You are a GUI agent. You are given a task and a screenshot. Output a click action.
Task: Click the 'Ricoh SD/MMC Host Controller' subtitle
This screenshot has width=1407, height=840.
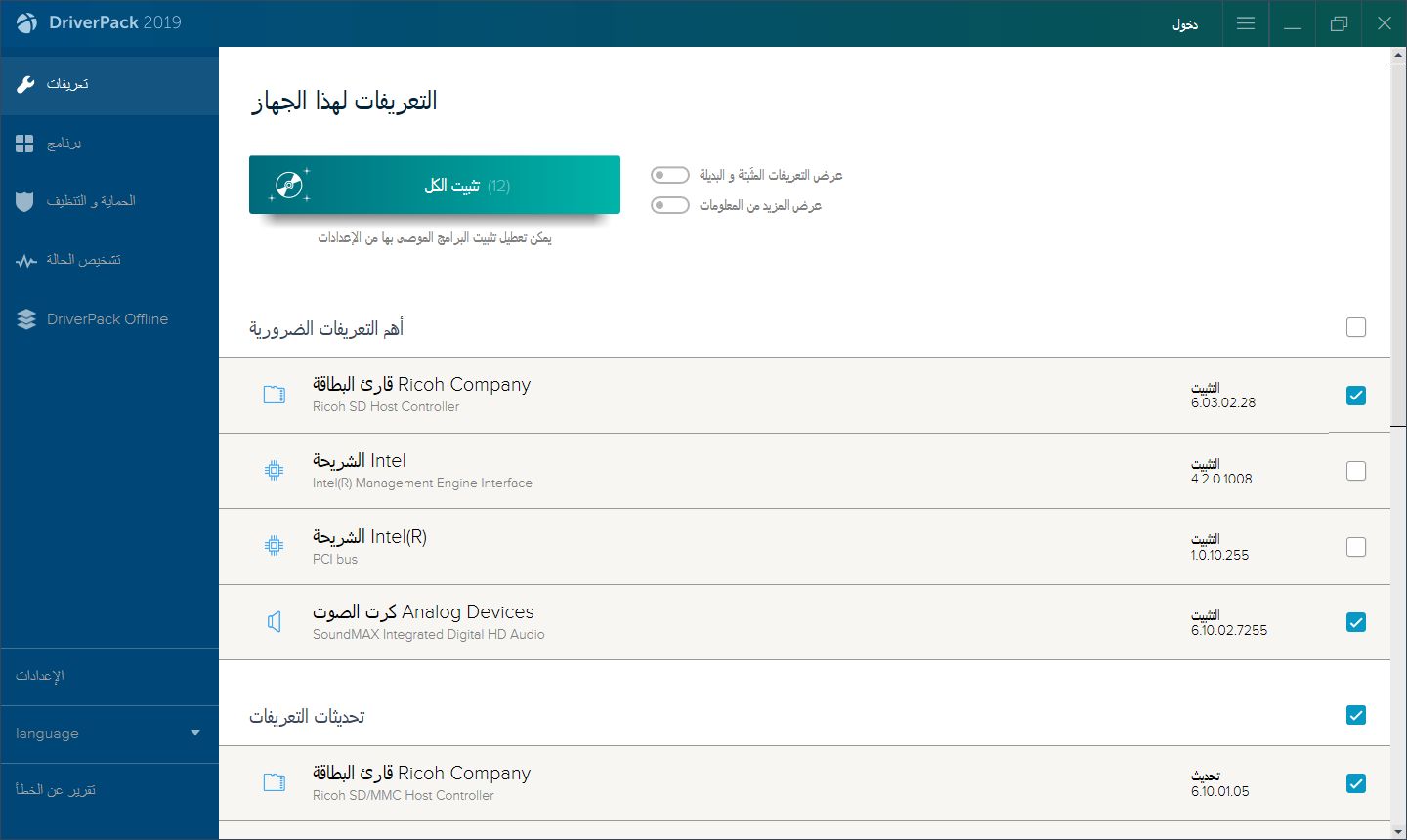[404, 796]
